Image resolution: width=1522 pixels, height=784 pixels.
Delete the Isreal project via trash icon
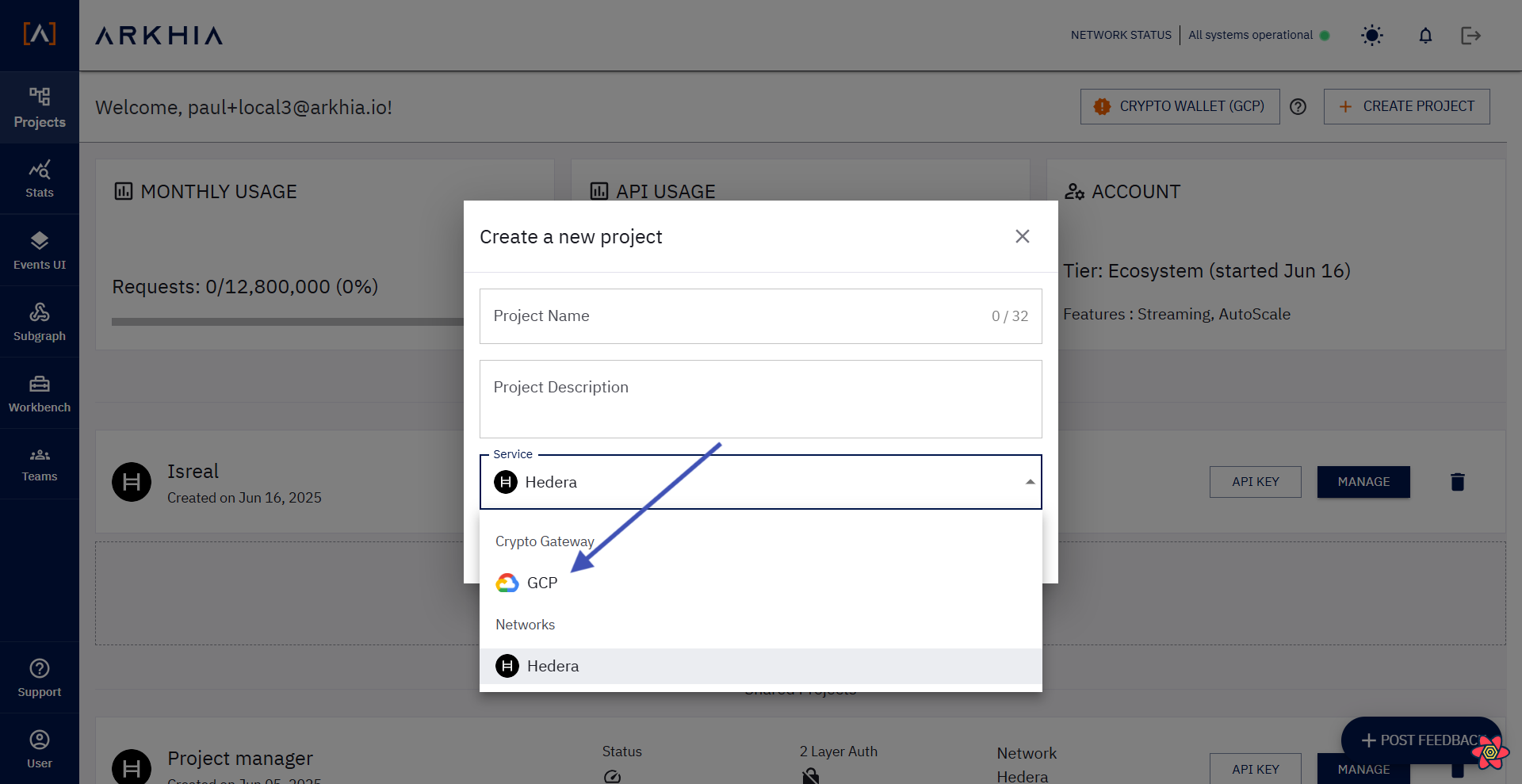click(x=1458, y=482)
